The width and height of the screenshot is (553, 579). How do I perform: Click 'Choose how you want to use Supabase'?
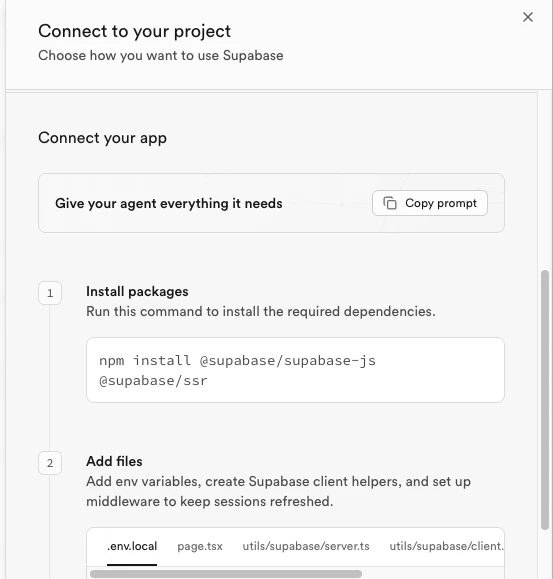161,55
